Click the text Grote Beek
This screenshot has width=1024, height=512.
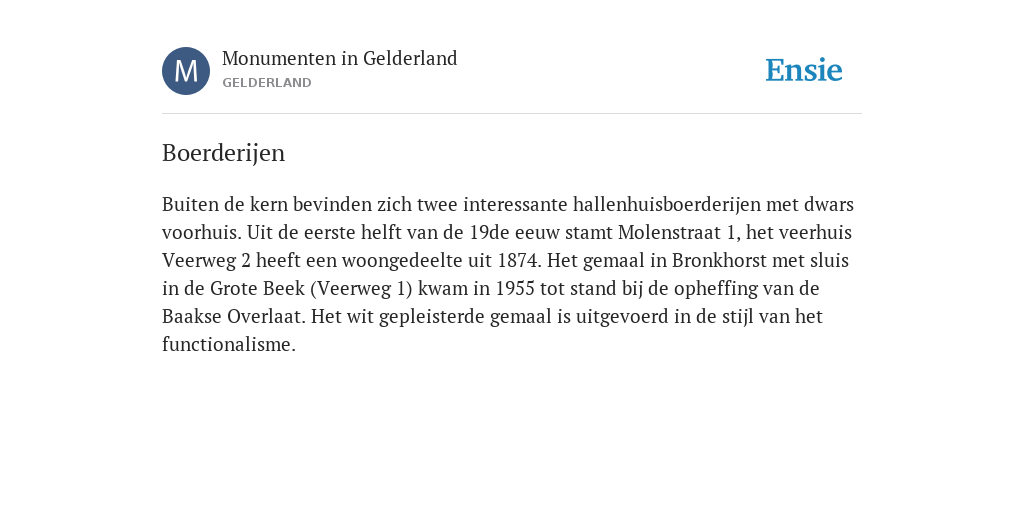(x=257, y=289)
